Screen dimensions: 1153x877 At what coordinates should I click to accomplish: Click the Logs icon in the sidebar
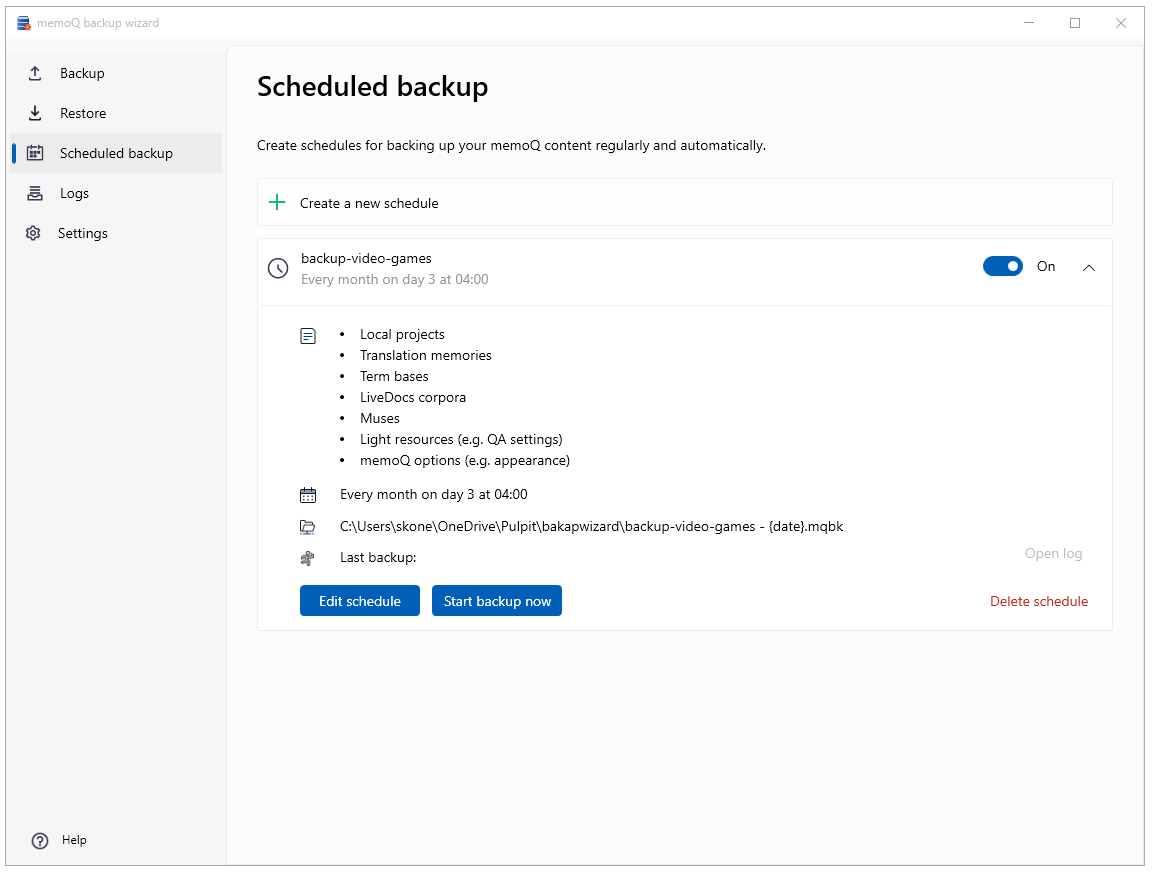point(35,193)
